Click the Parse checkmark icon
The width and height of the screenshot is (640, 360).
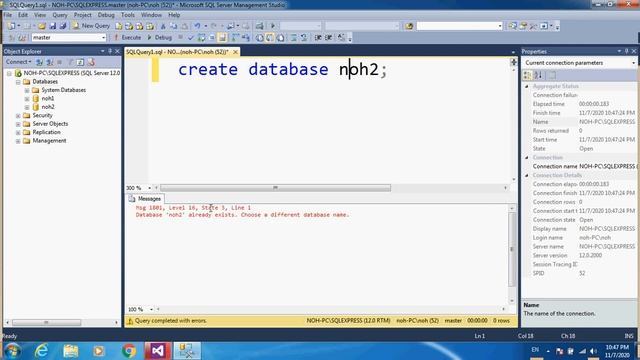click(x=190, y=38)
